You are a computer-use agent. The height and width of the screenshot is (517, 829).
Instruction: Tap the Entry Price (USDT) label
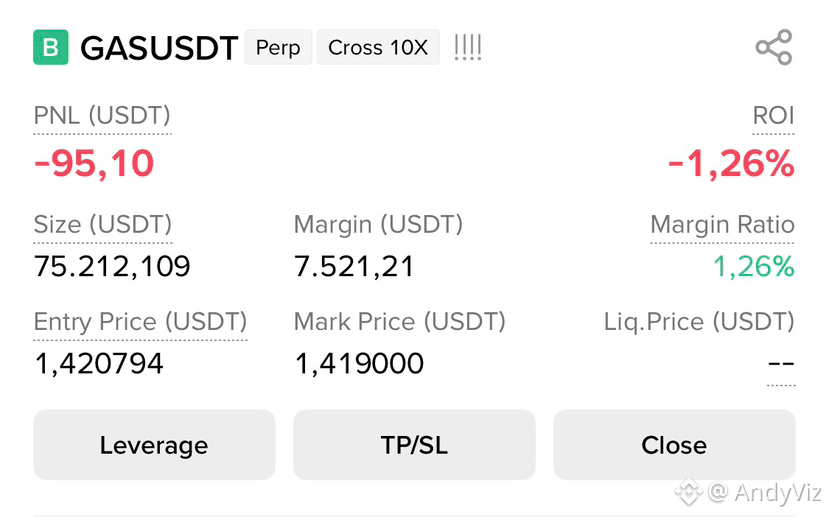coord(140,321)
